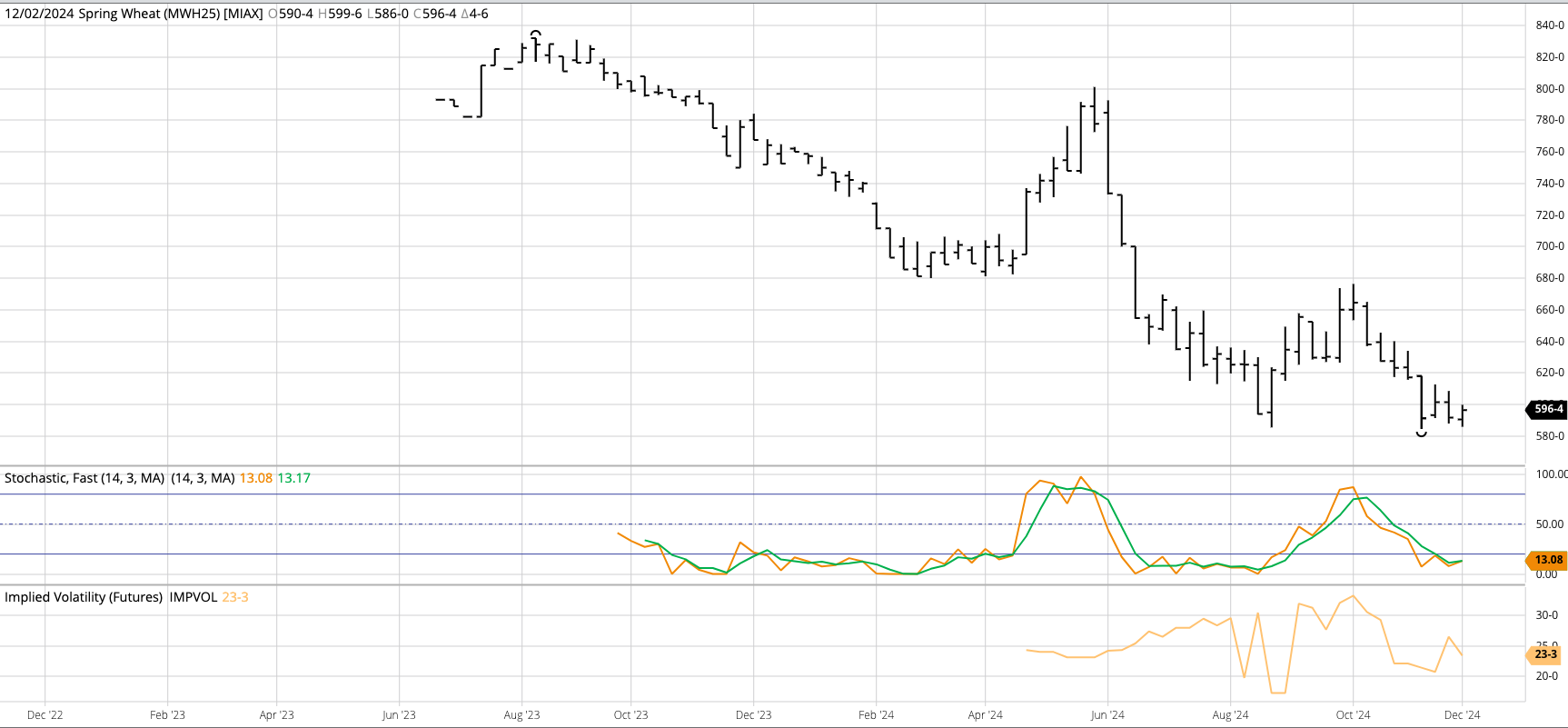The image size is (1568, 728).
Task: Select the orange 13.08 stochastic value tag
Action: 1548,560
